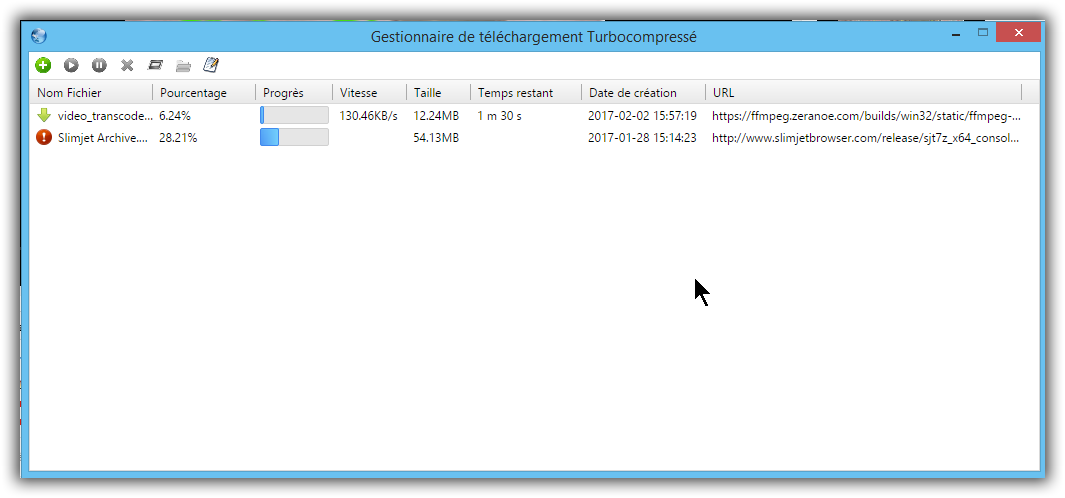Sort by the Pourcentage column header
The height and width of the screenshot is (498, 1065).
194,93
